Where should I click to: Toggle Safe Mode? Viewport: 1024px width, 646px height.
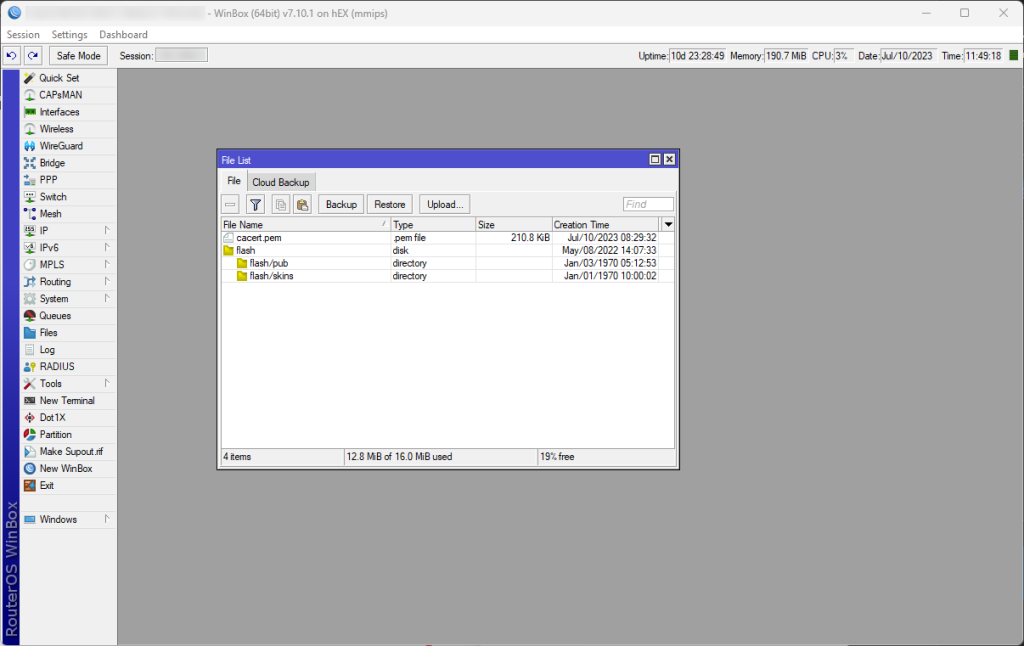78,56
